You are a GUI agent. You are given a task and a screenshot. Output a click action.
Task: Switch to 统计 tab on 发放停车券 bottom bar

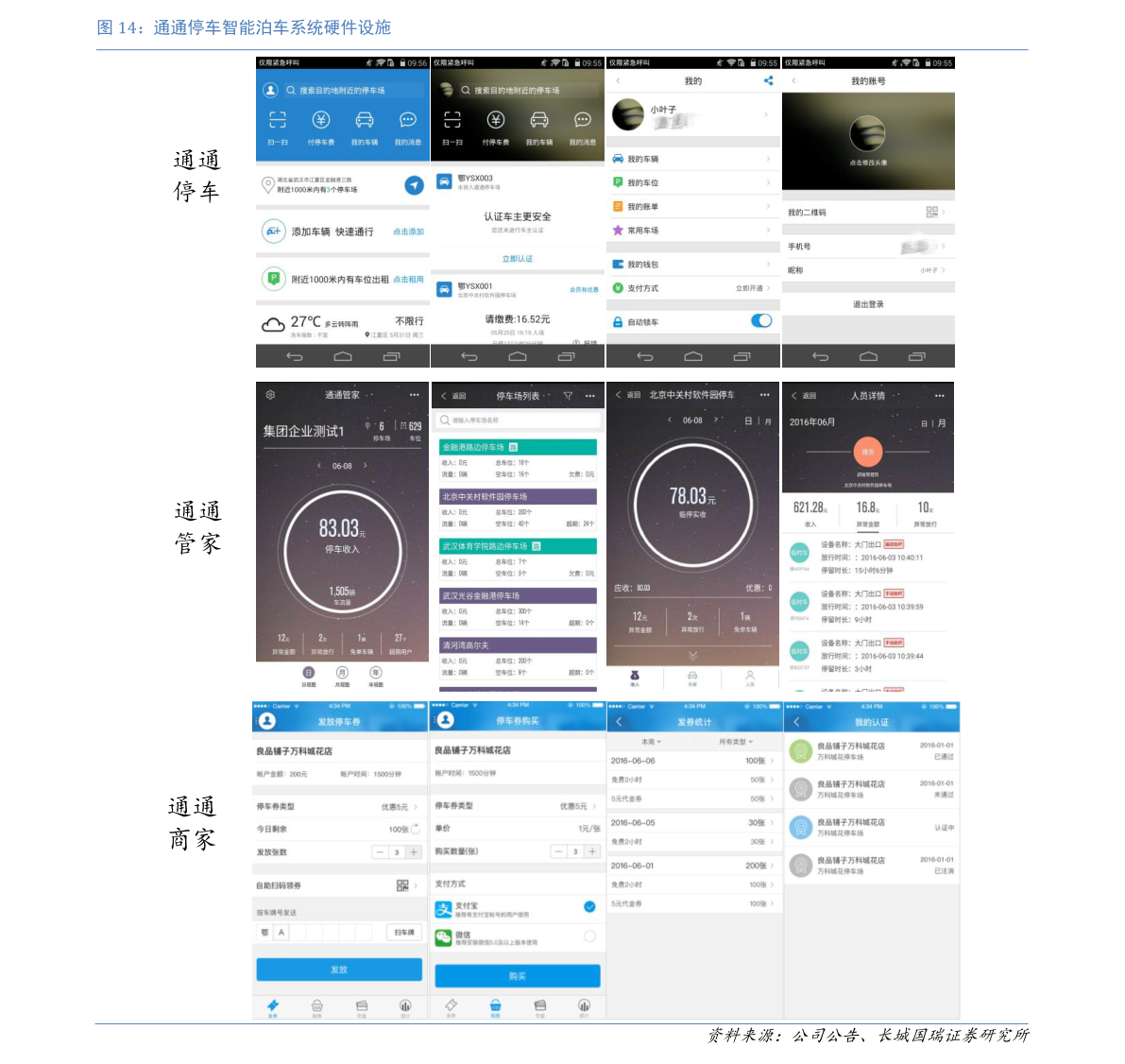pos(405,1008)
